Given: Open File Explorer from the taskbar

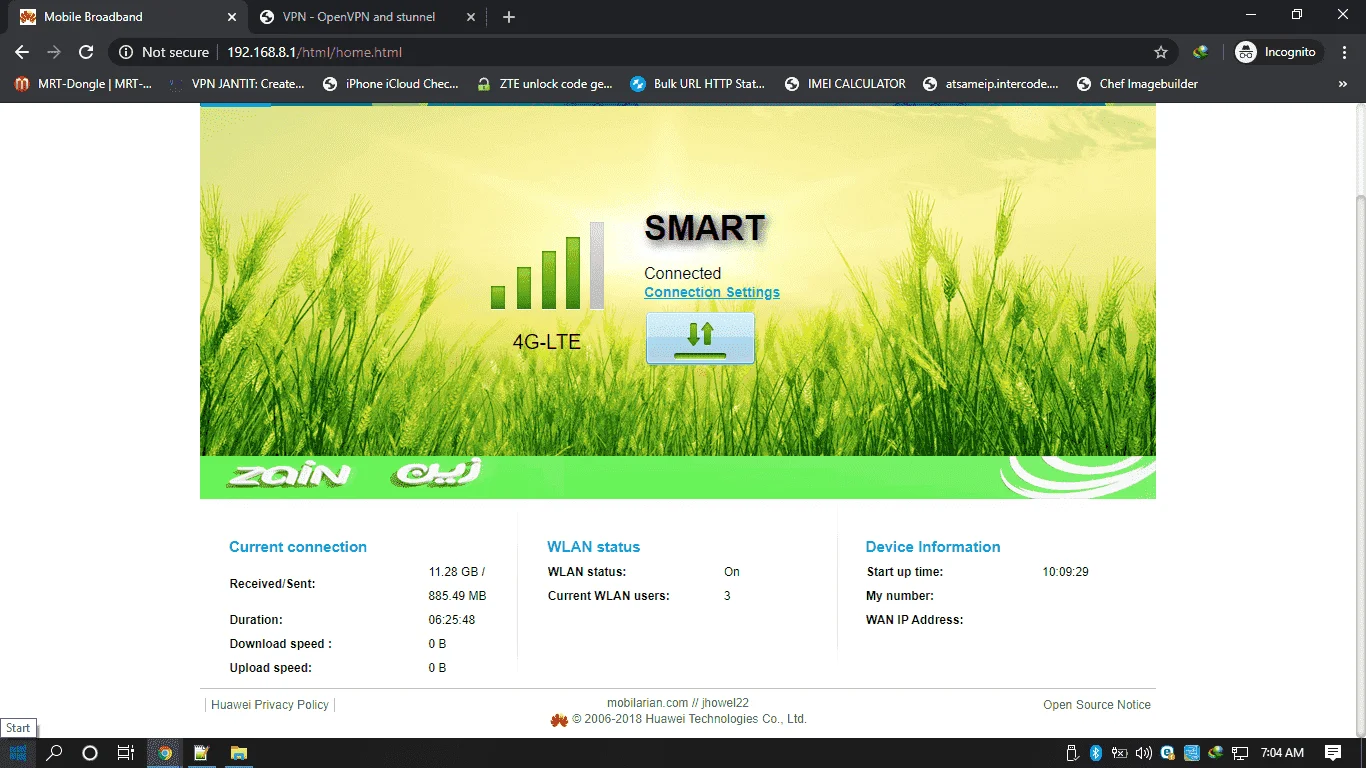Looking at the screenshot, I should click(238, 753).
